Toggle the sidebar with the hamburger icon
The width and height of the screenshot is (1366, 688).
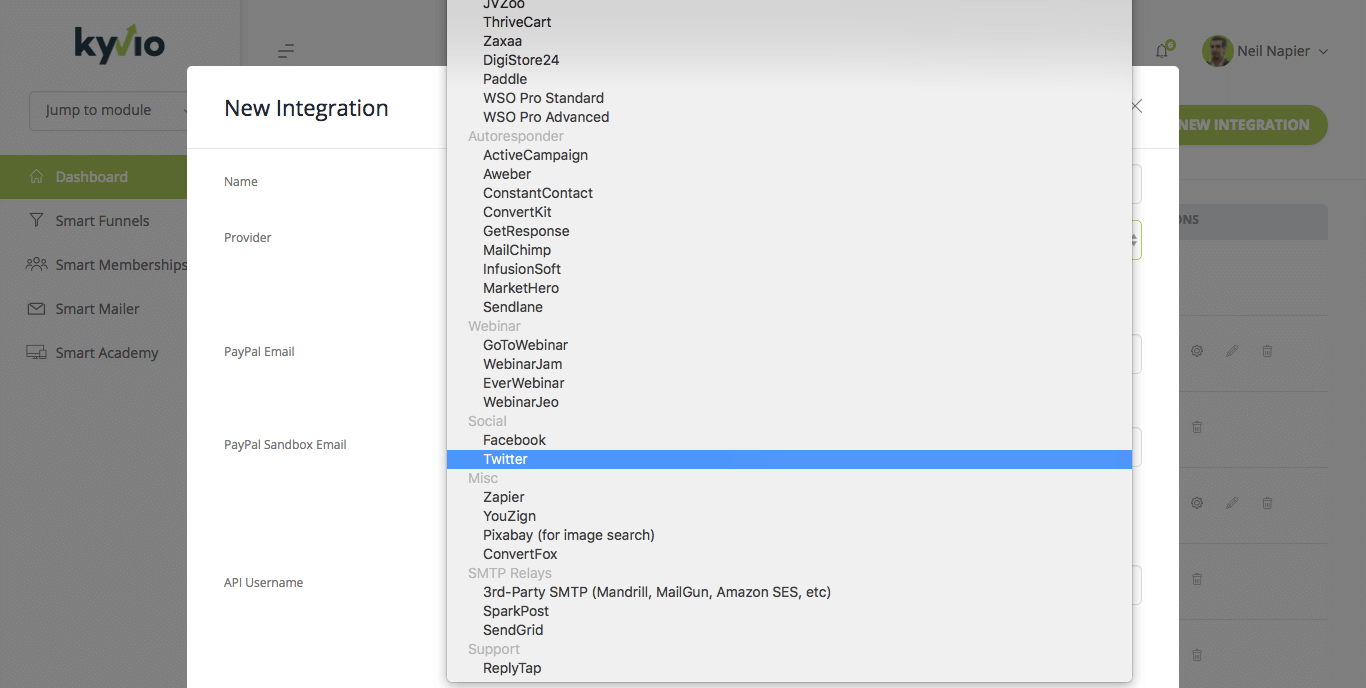pyautogui.click(x=286, y=51)
